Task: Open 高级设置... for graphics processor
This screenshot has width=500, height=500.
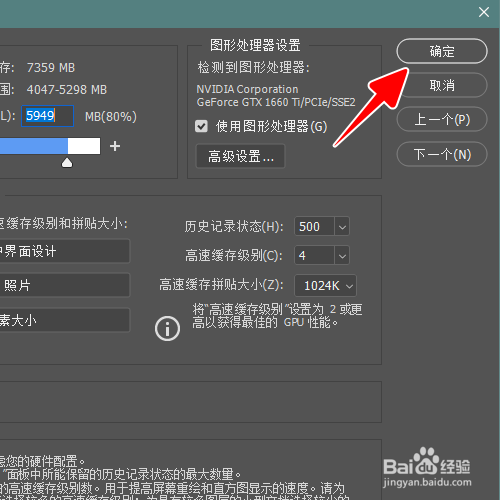Action: pyautogui.click(x=240, y=156)
